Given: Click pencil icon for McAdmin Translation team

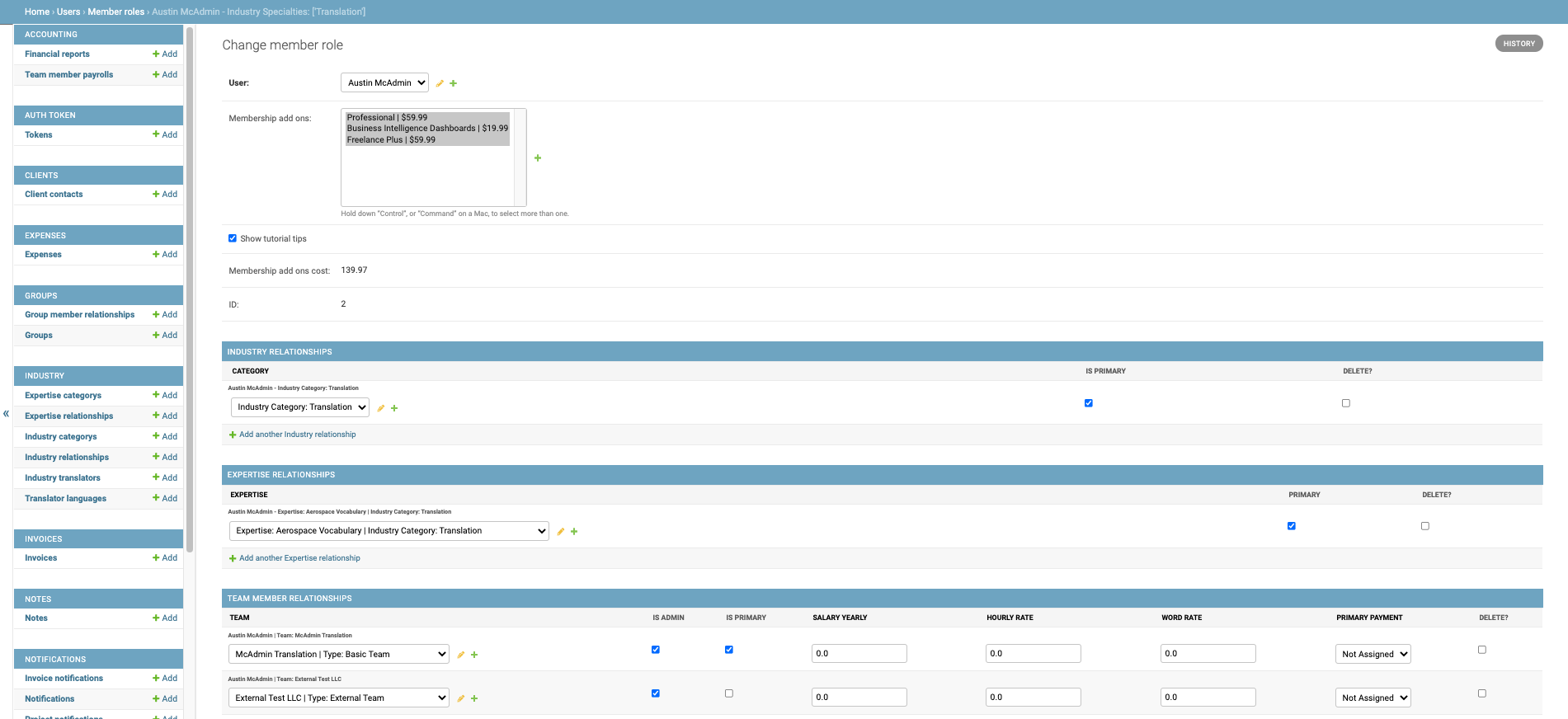Looking at the screenshot, I should (461, 655).
